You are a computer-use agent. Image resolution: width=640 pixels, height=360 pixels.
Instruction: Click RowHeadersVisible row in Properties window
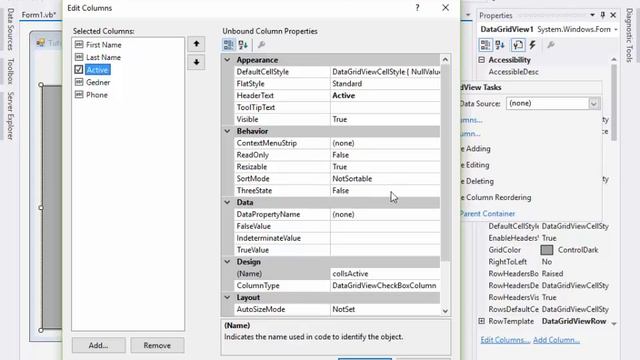(548, 297)
